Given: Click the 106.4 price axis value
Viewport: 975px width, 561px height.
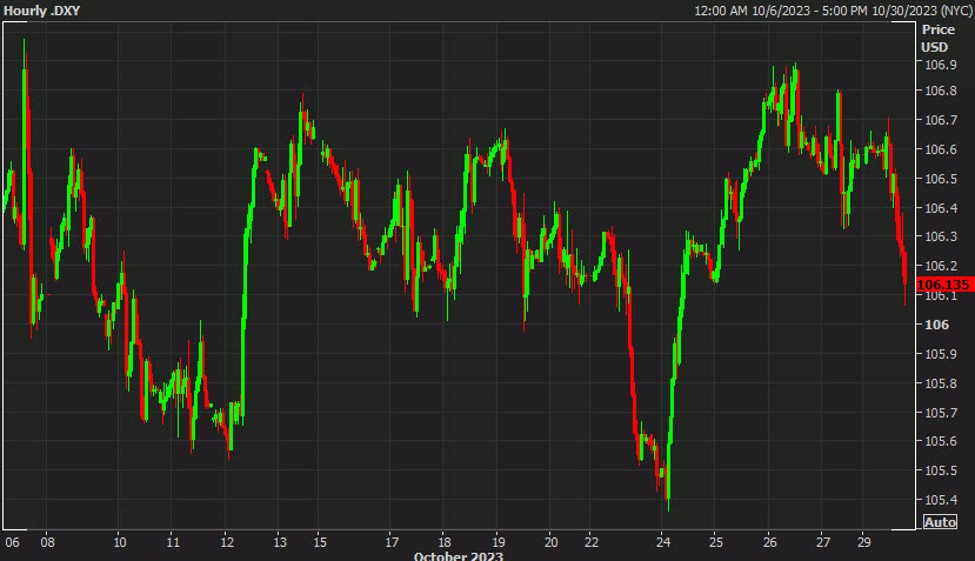Looking at the screenshot, I should [940, 208].
